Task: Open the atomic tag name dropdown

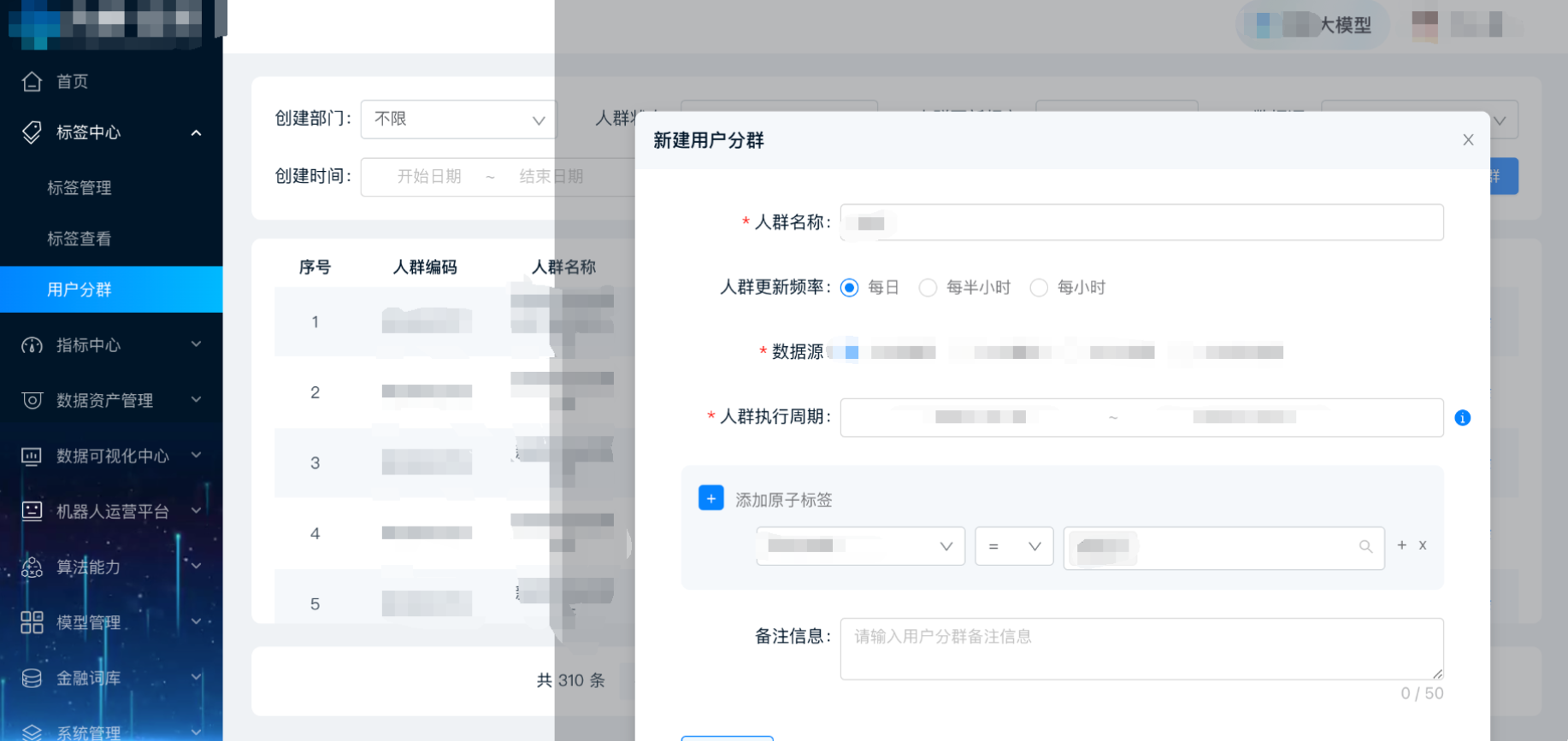Action: click(x=860, y=546)
